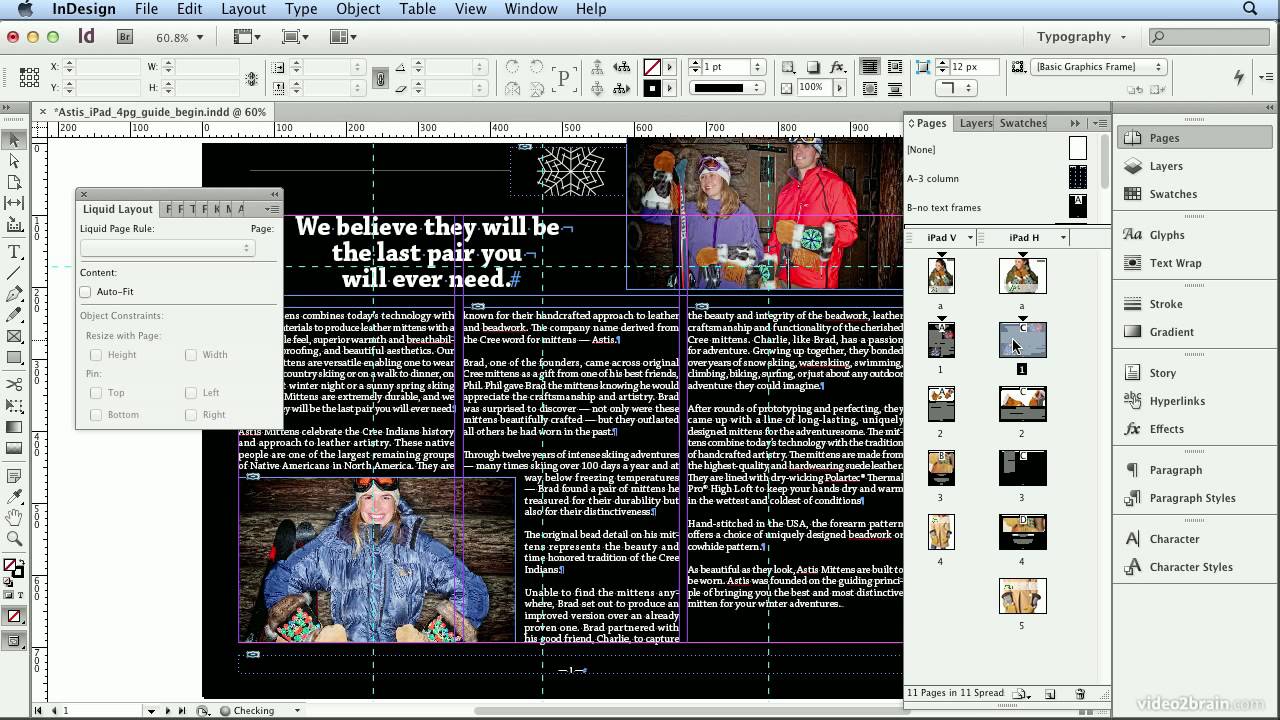Check the Top pin checkbox

point(96,393)
